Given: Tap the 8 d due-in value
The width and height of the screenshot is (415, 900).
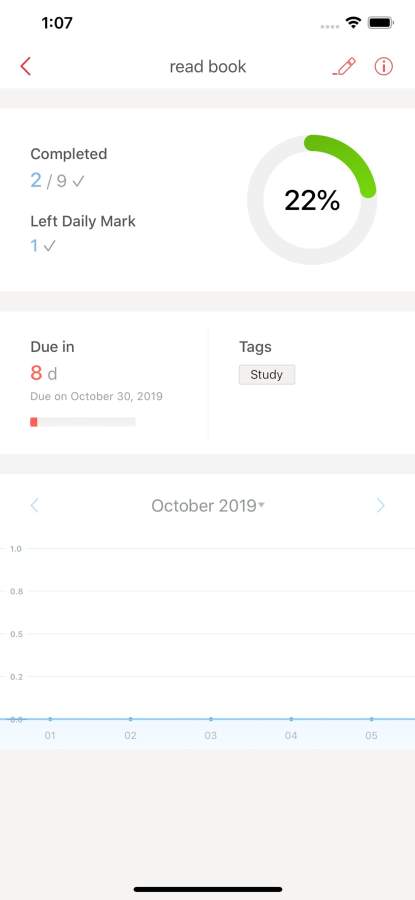Looking at the screenshot, I should coord(44,373).
